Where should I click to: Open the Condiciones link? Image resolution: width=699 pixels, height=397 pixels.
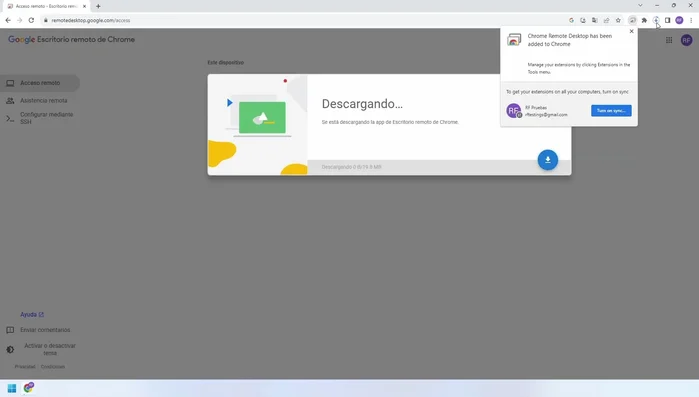[x=53, y=367]
